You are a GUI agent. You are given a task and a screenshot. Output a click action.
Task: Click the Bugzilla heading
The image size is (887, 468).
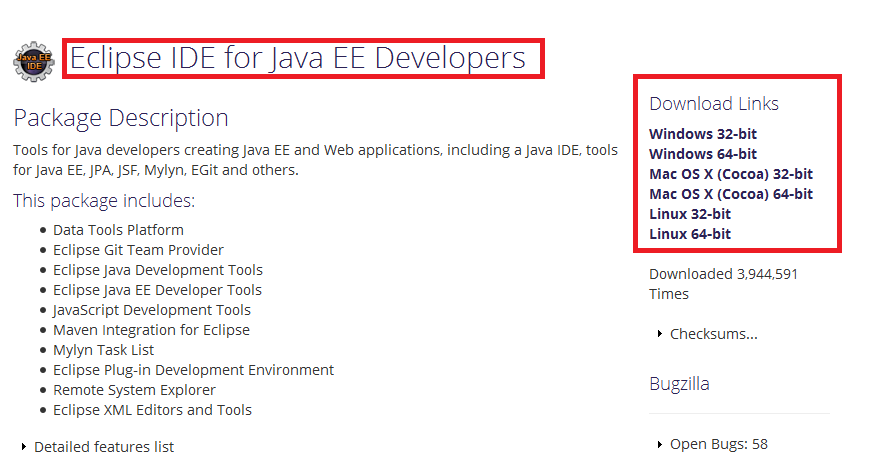[679, 384]
